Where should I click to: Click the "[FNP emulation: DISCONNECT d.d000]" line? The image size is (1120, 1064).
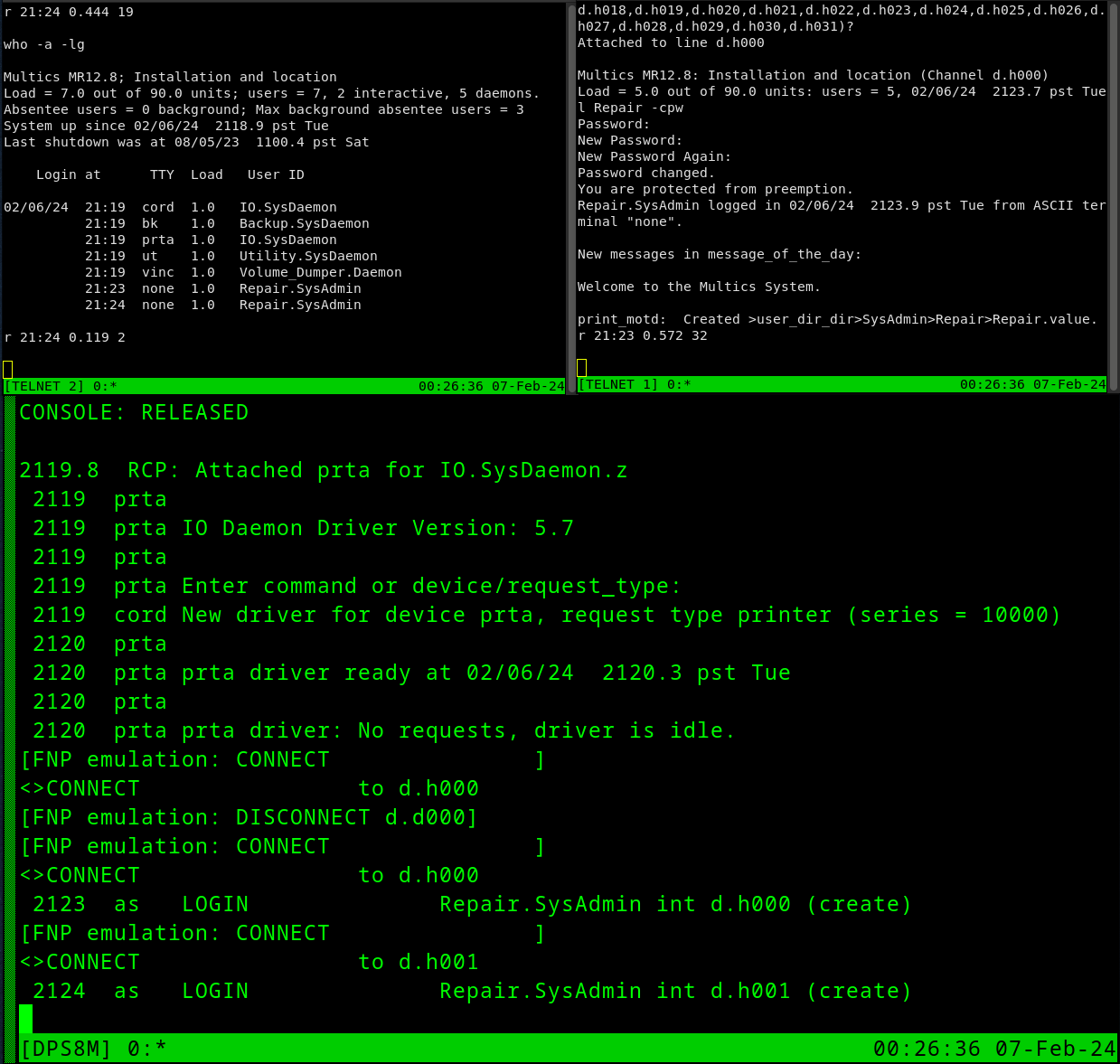pyautogui.click(x=249, y=817)
